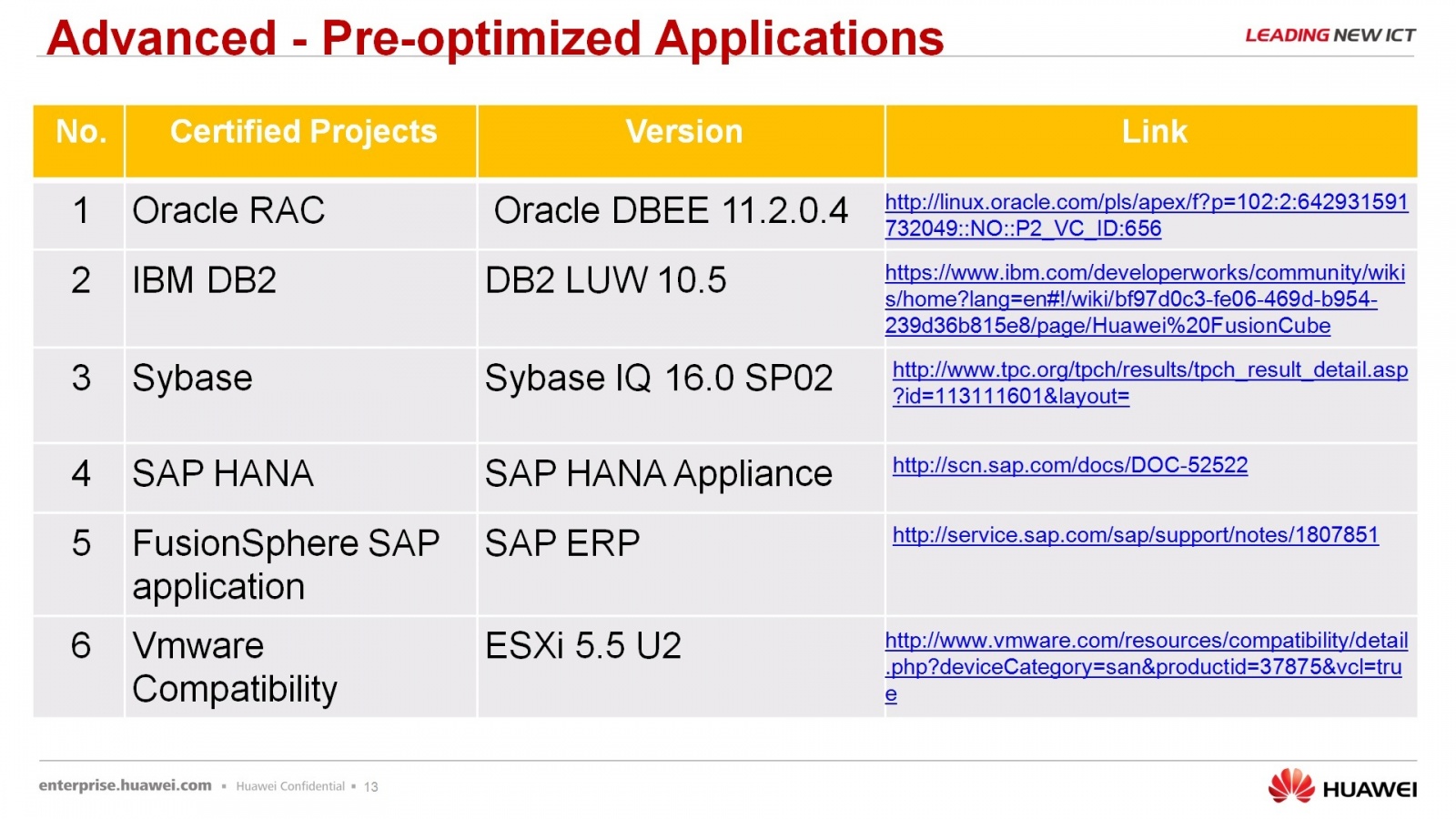Click the 'IBM DB2' cell
This screenshot has height=819, width=1456.
click(x=301, y=299)
